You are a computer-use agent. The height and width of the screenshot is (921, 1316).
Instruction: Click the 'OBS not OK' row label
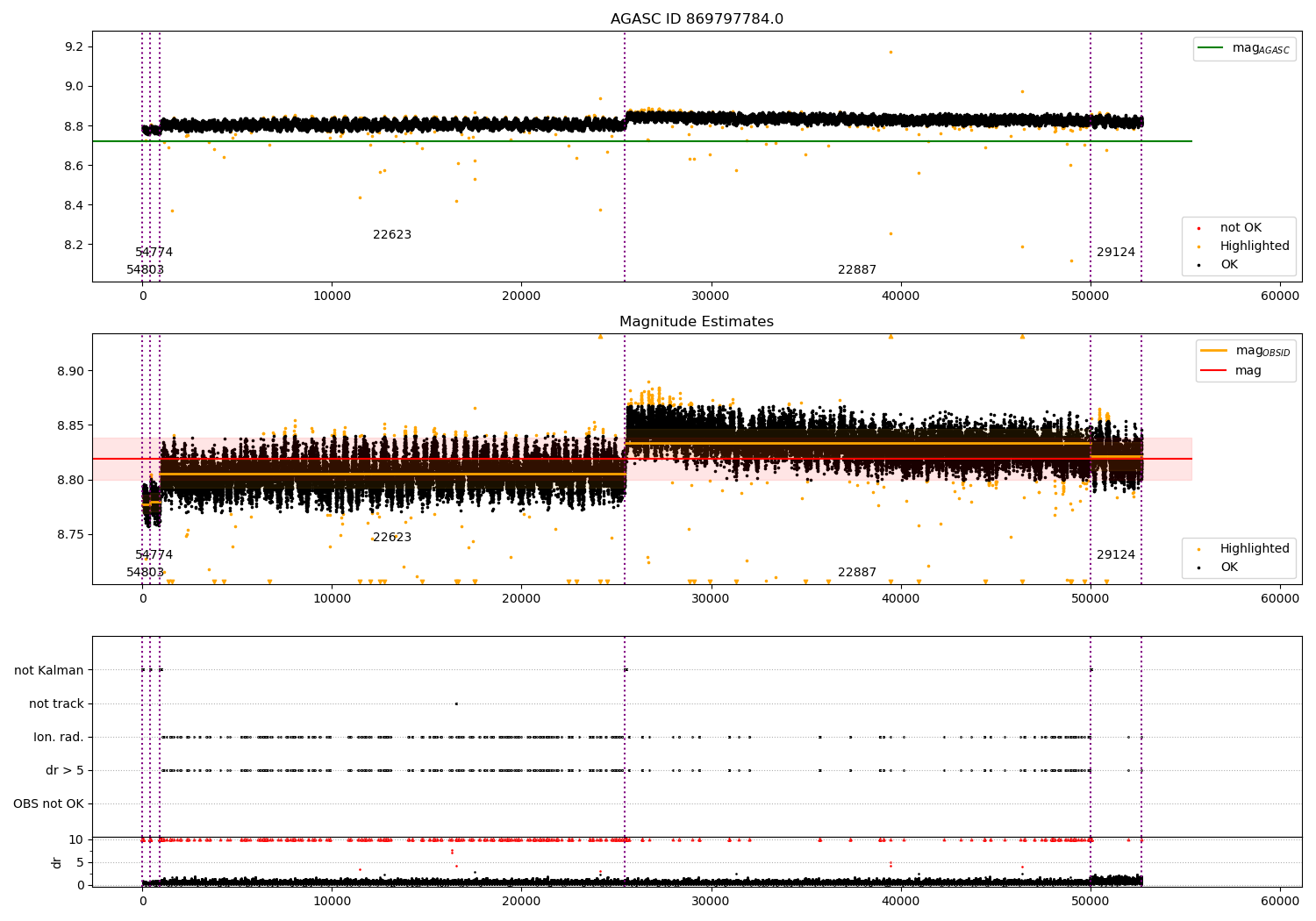[x=48, y=803]
